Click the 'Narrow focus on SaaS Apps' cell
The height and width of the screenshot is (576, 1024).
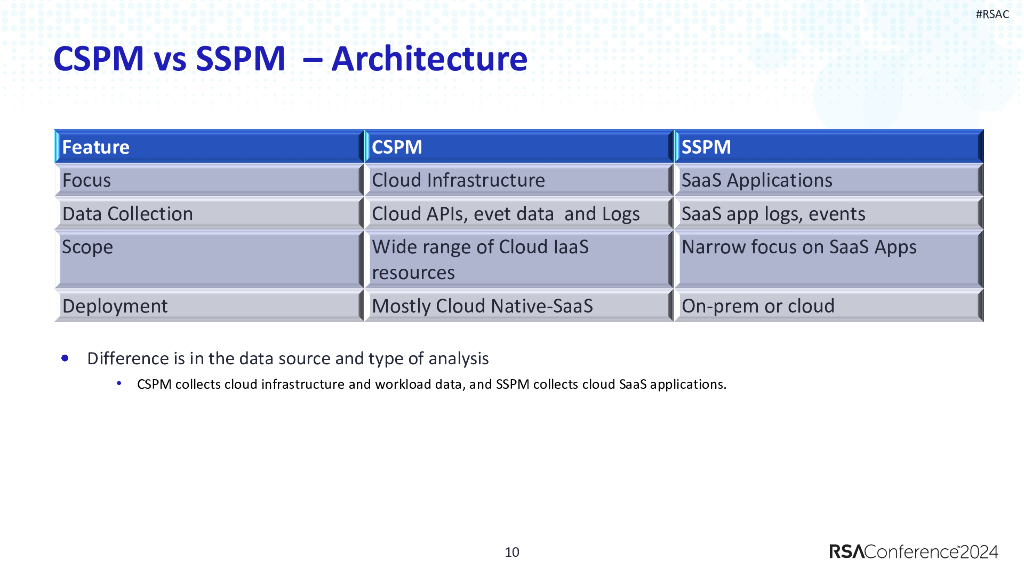click(x=829, y=259)
